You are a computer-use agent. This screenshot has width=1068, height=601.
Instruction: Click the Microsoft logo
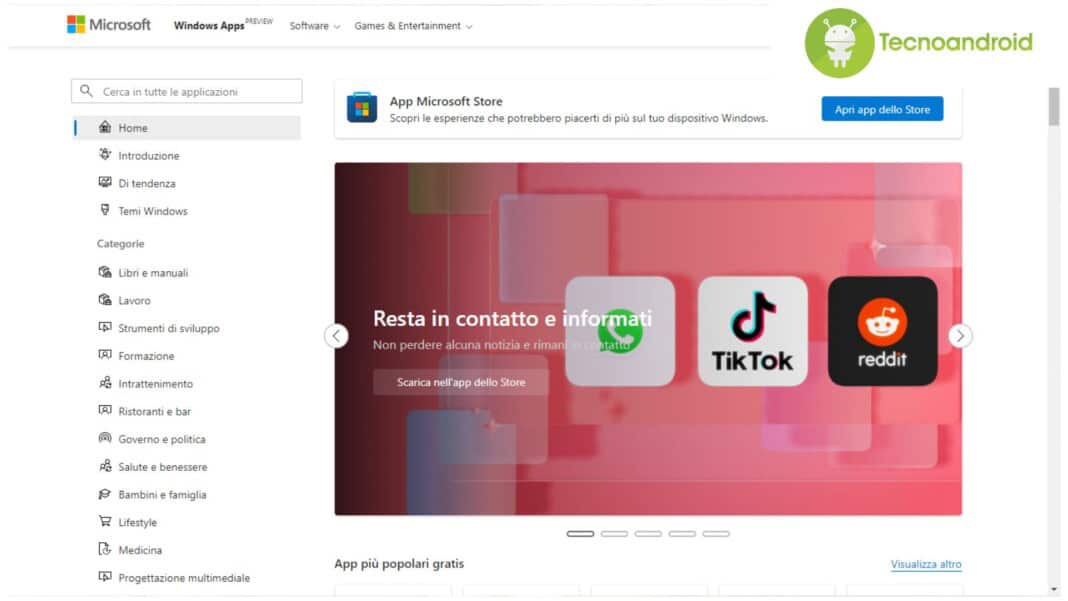(x=109, y=25)
